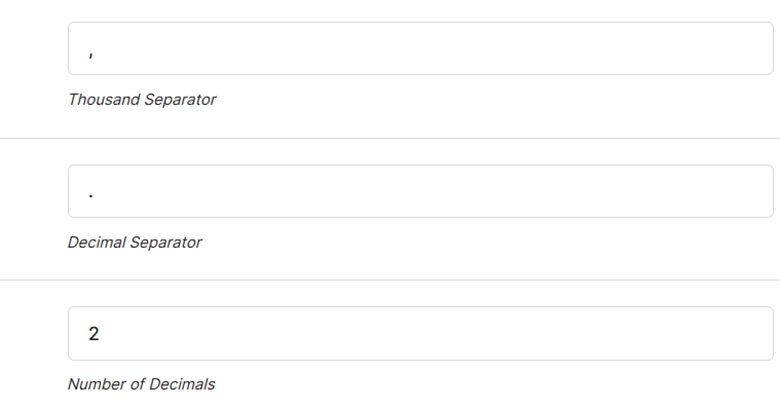Click the word Thousand in the first label
This screenshot has width=780, height=408.
click(104, 100)
